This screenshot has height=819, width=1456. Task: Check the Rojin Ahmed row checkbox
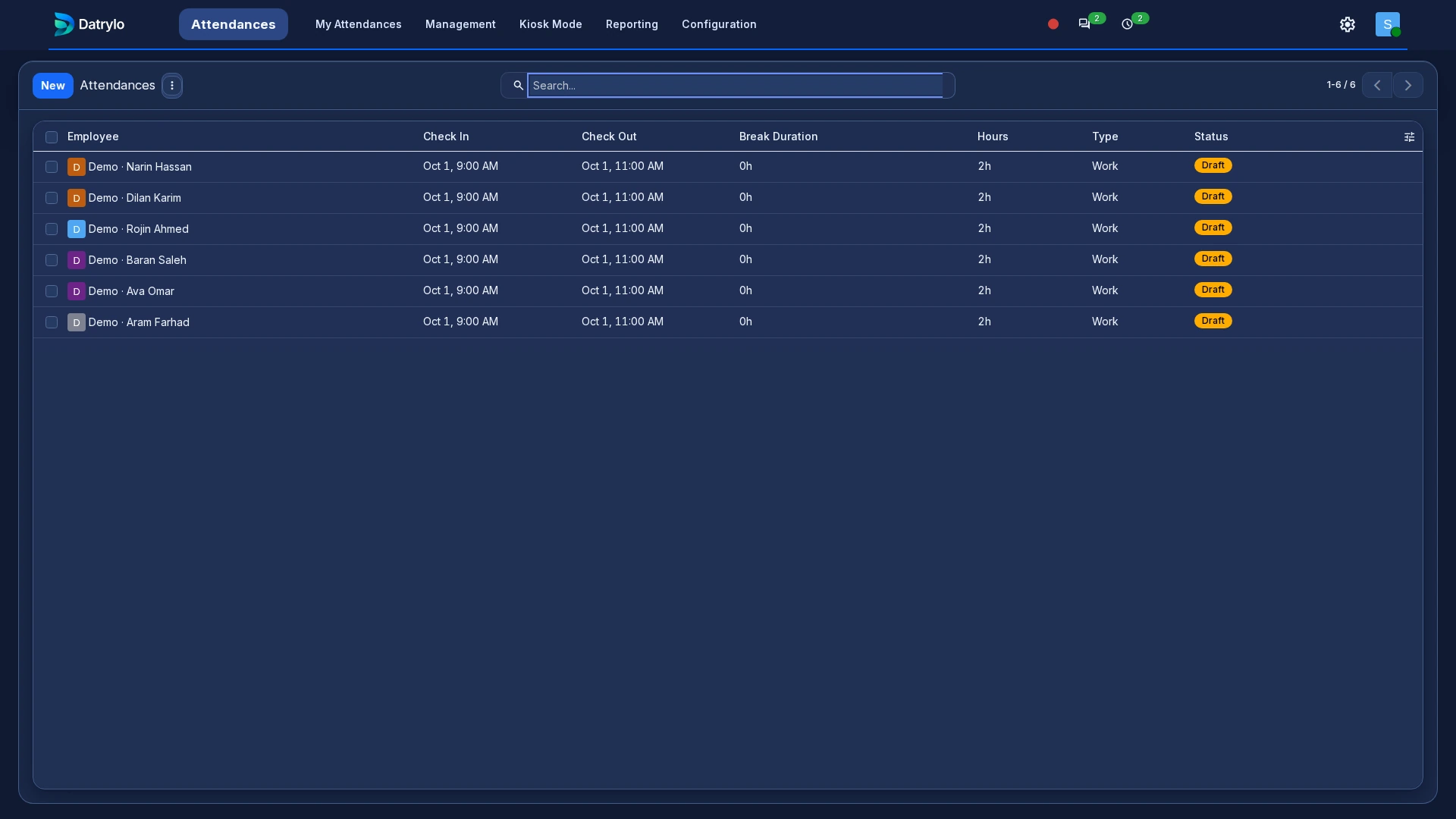(x=52, y=229)
